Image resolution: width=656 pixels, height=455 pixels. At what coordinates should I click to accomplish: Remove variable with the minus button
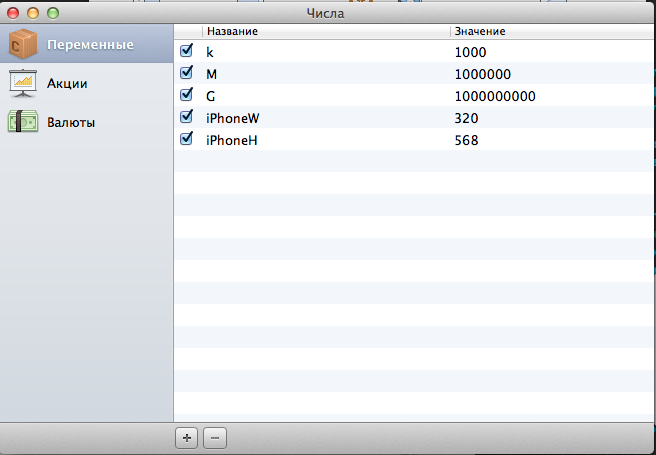coord(215,438)
